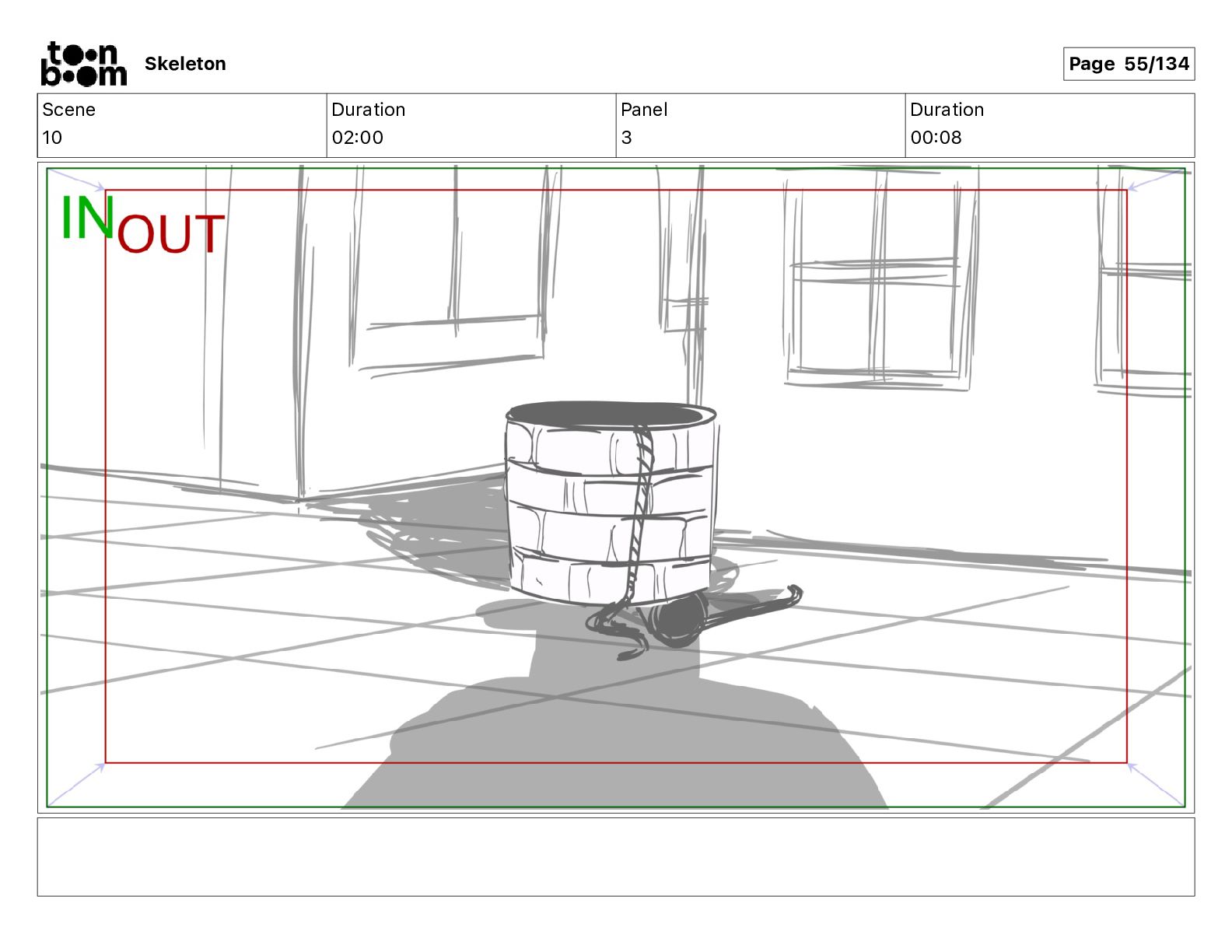Click the 'Scene' header label
The width and height of the screenshot is (1232, 952).
click(69, 110)
